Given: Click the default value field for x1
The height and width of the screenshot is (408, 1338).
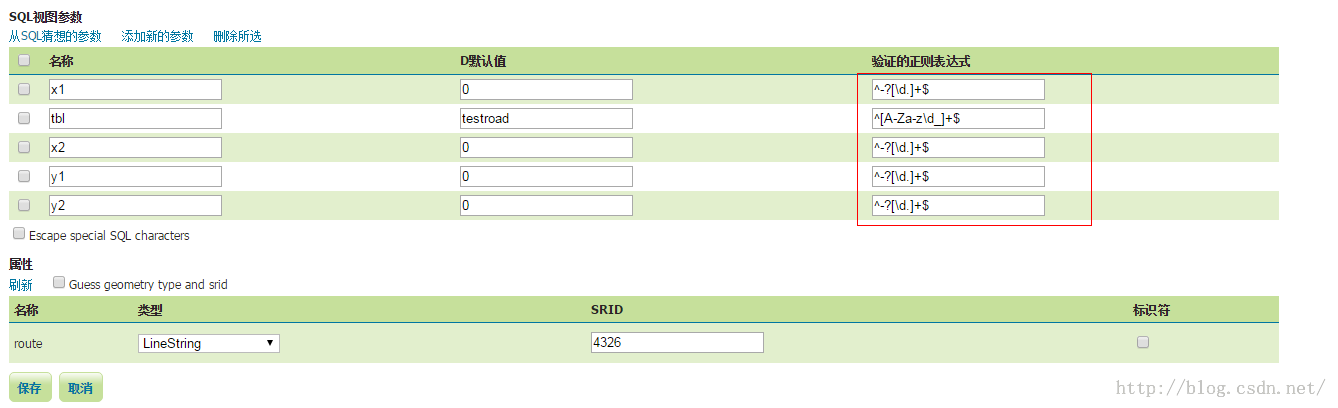Looking at the screenshot, I should (546, 89).
